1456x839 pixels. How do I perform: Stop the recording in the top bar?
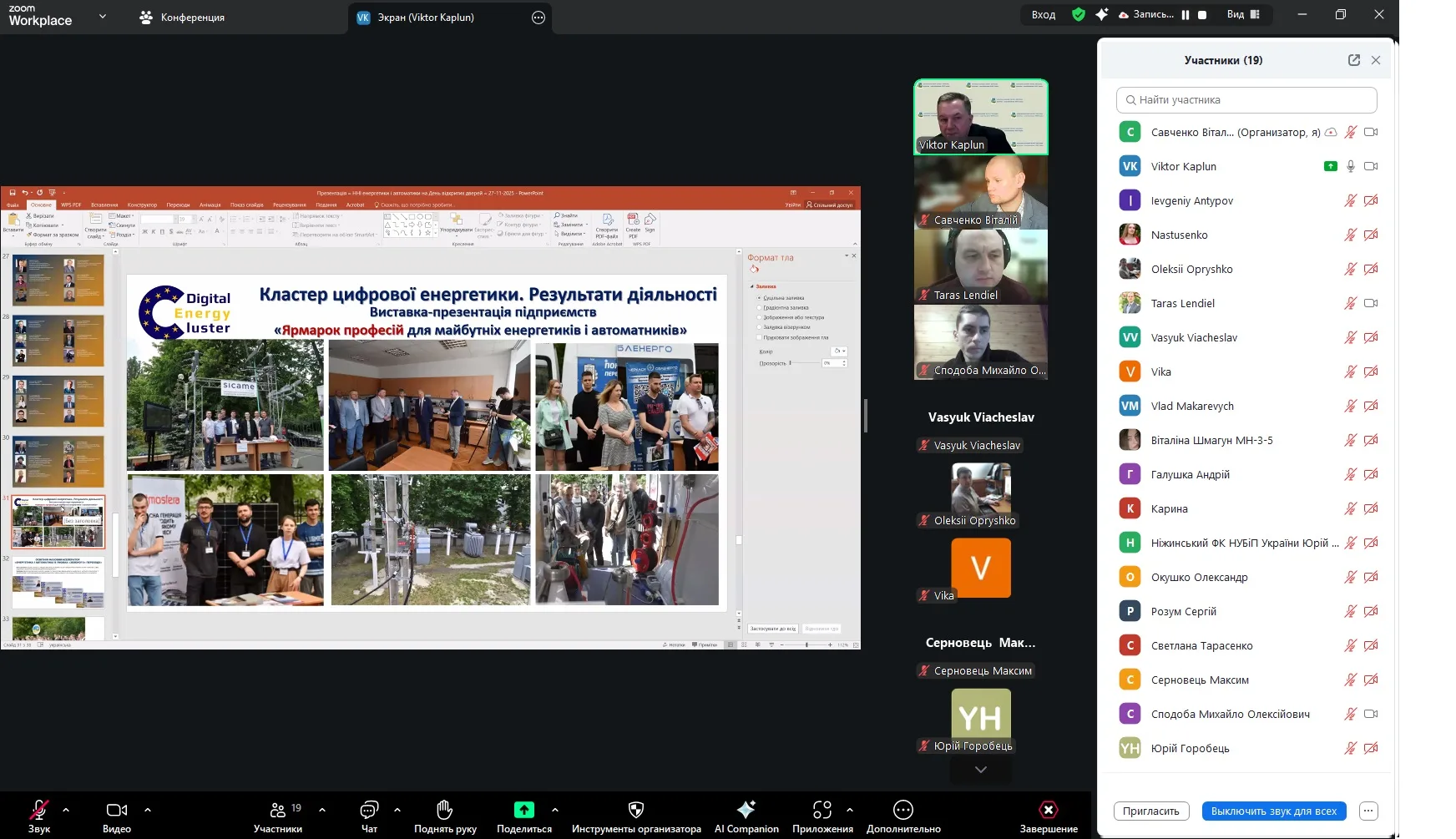[x=1202, y=15]
